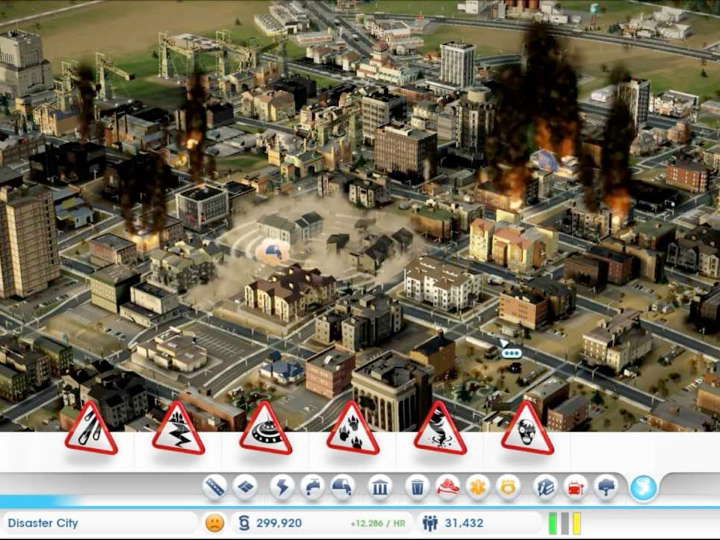The height and width of the screenshot is (540, 720).
Task: Open the Waste Disposal menu (trash can)
Action: coord(417,487)
